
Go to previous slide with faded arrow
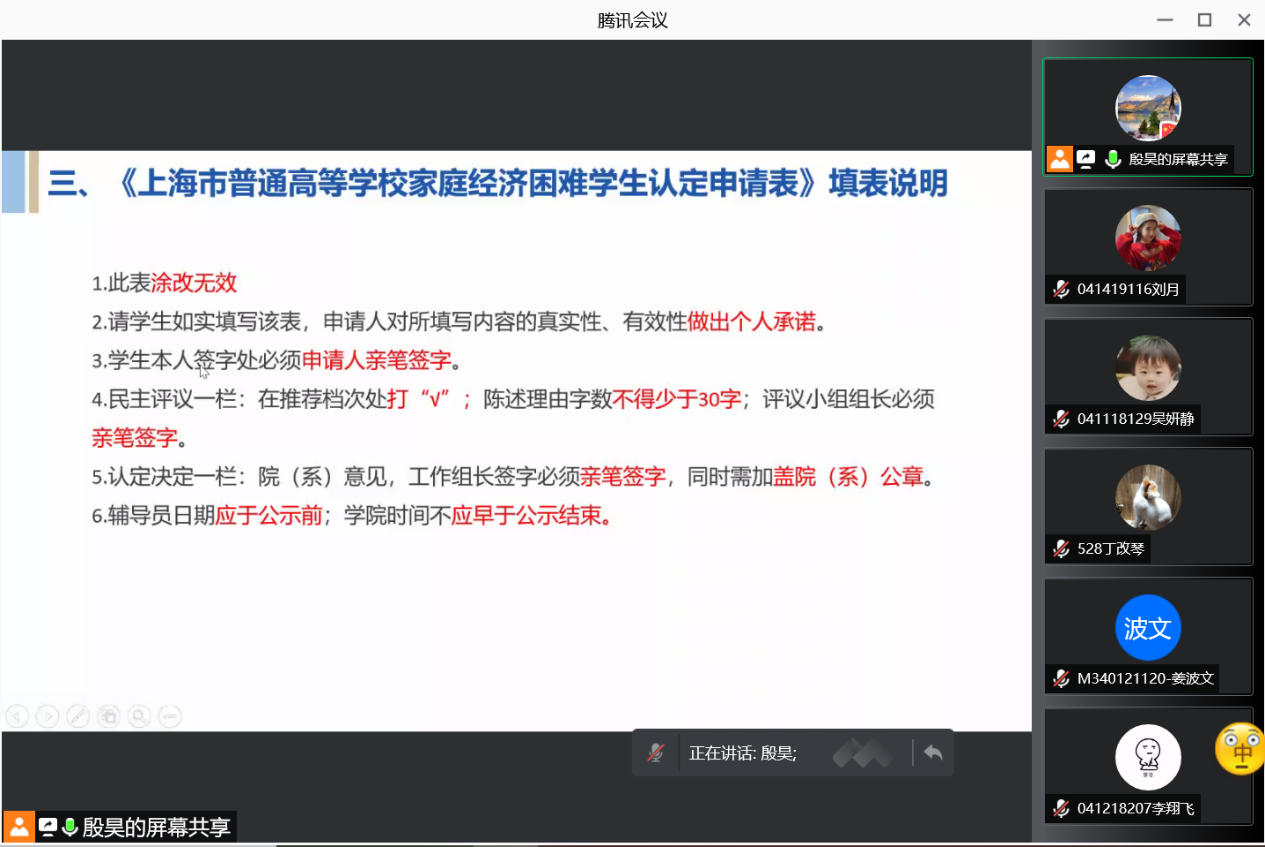click(x=16, y=716)
